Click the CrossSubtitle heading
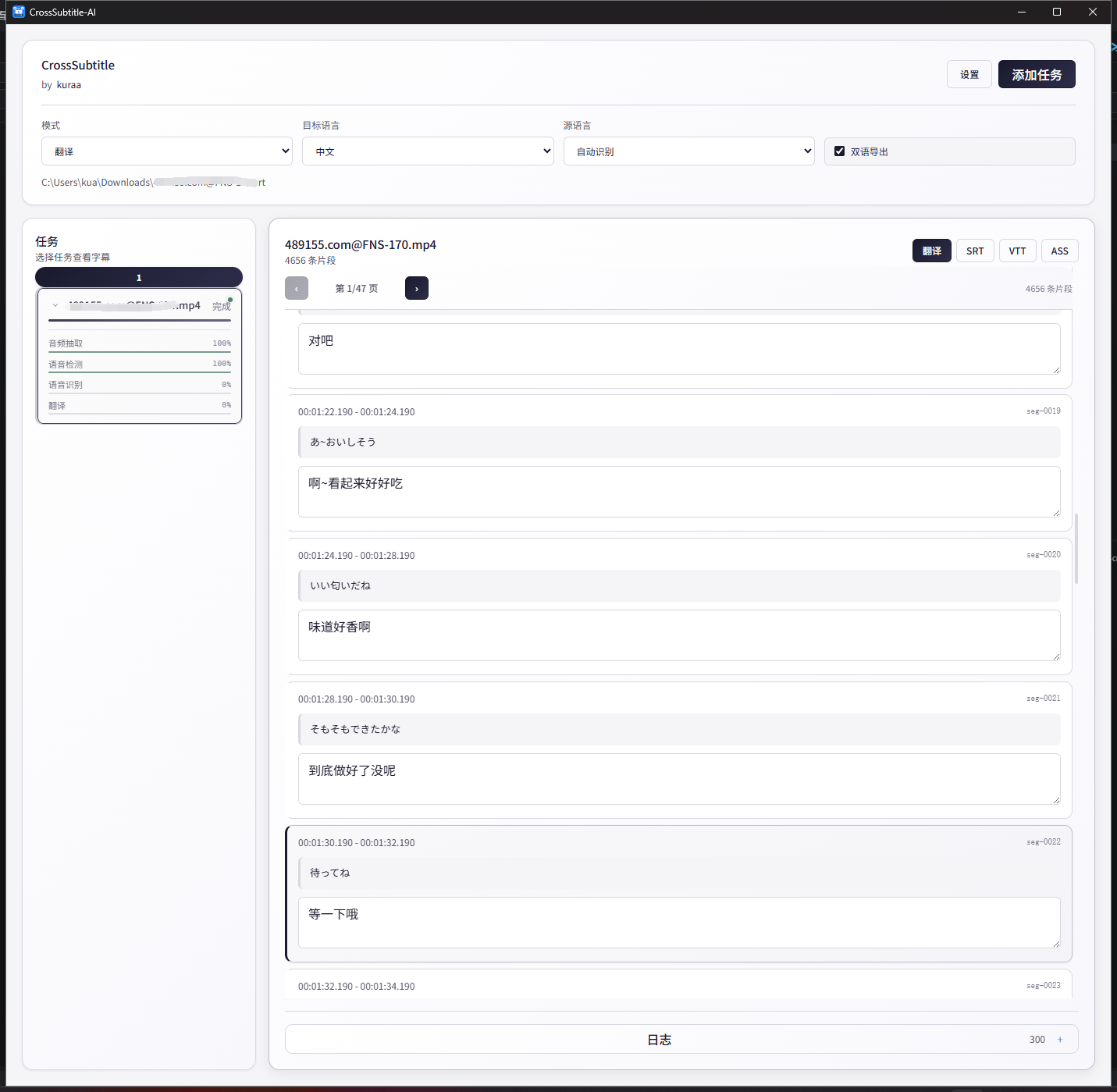 coord(78,65)
